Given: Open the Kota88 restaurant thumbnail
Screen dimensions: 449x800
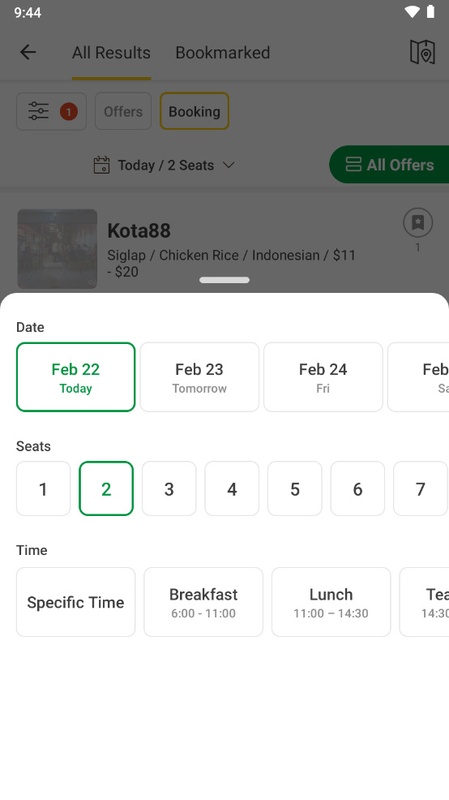Looking at the screenshot, I should coord(57,249).
